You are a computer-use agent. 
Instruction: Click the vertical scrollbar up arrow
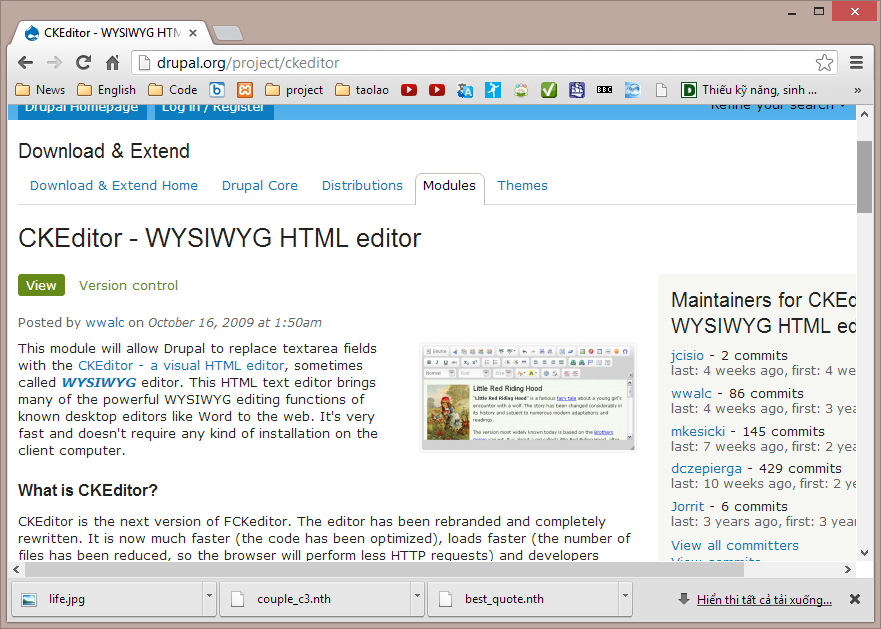pos(864,114)
